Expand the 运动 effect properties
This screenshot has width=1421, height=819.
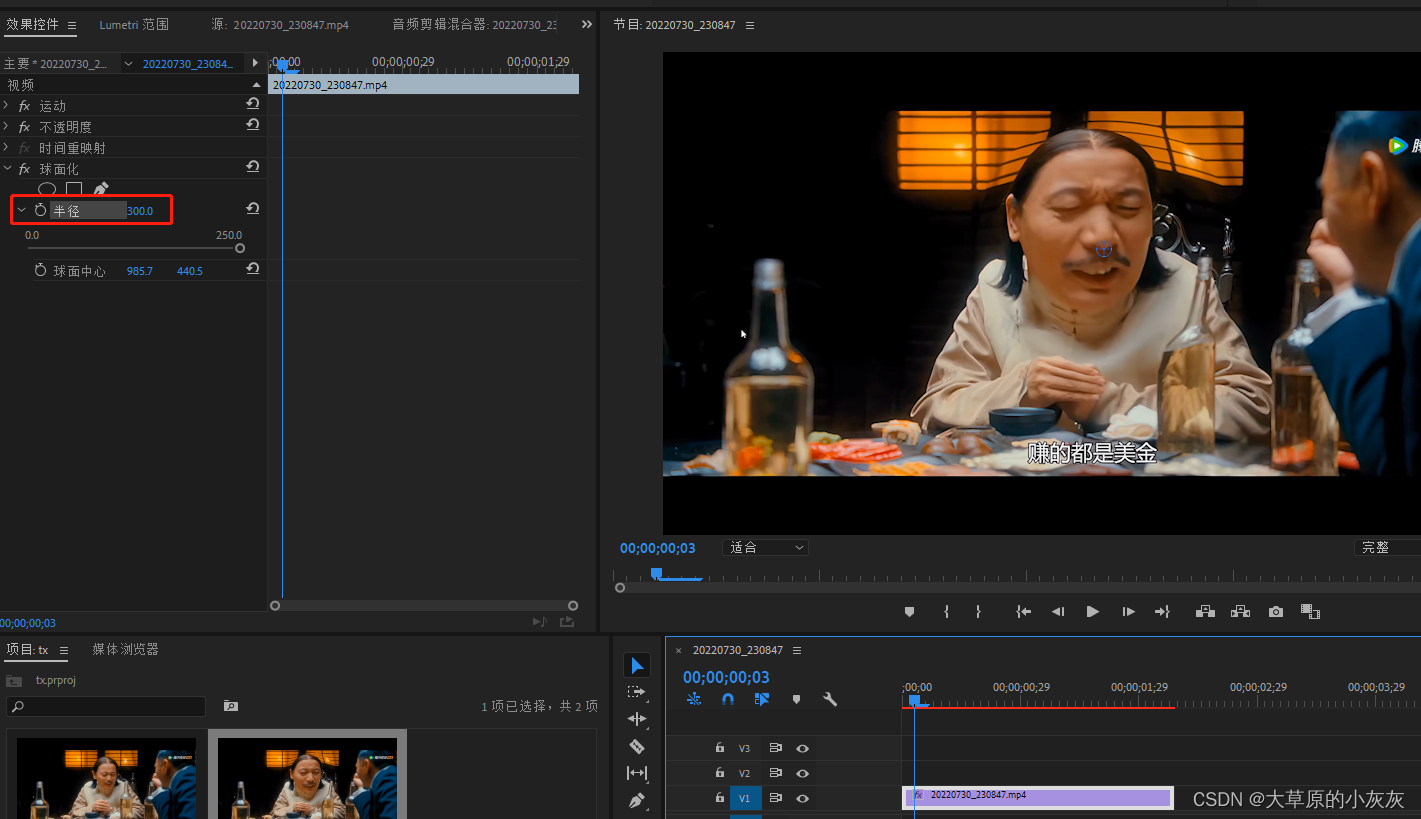pos(7,106)
